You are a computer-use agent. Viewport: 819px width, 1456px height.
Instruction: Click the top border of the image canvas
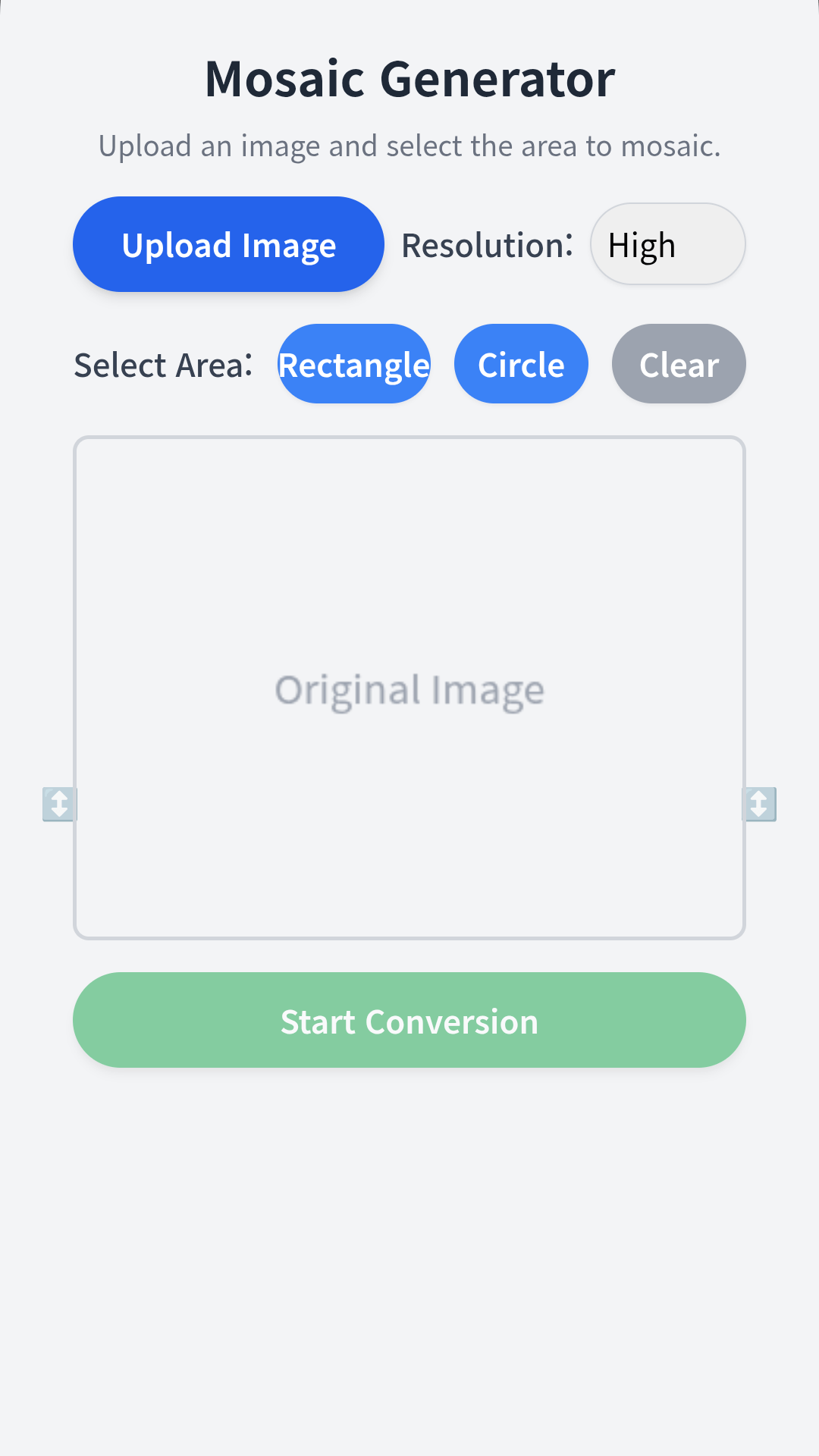tap(409, 438)
